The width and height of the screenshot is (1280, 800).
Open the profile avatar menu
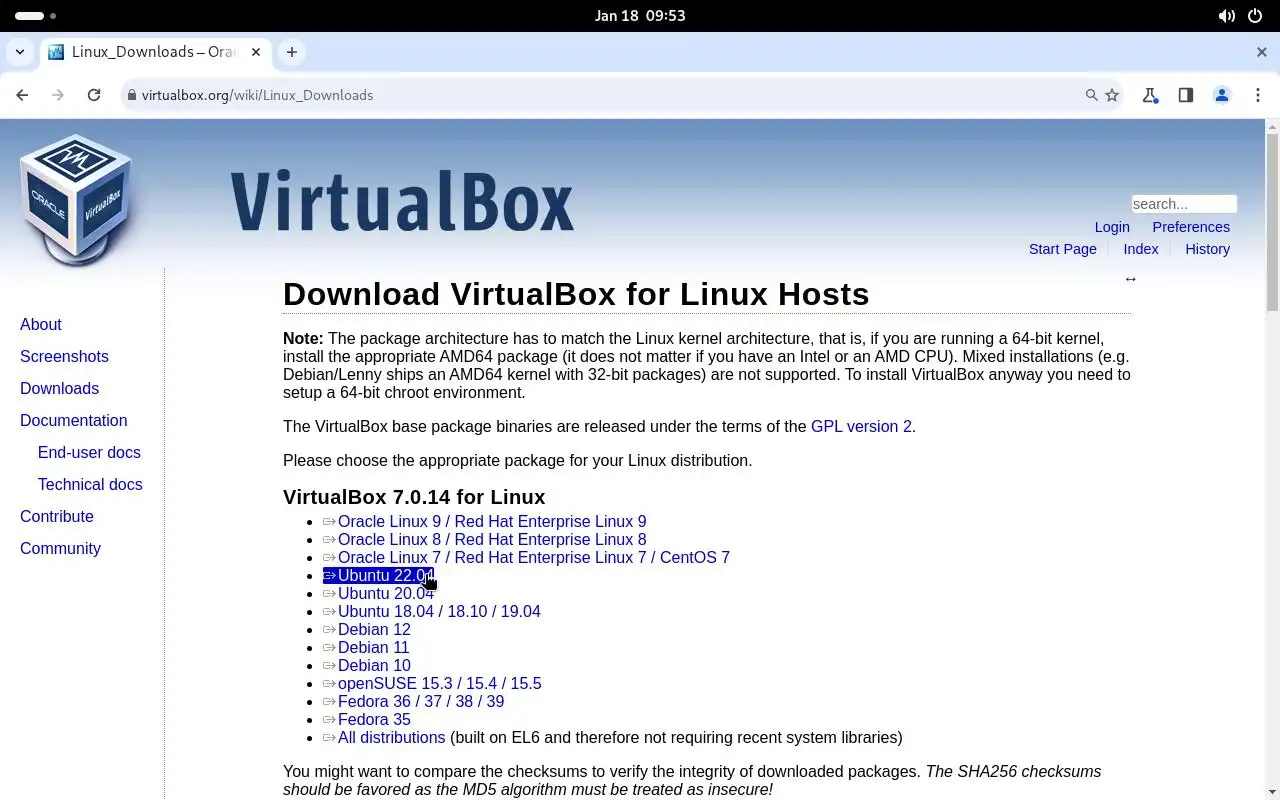pyautogui.click(x=1222, y=95)
